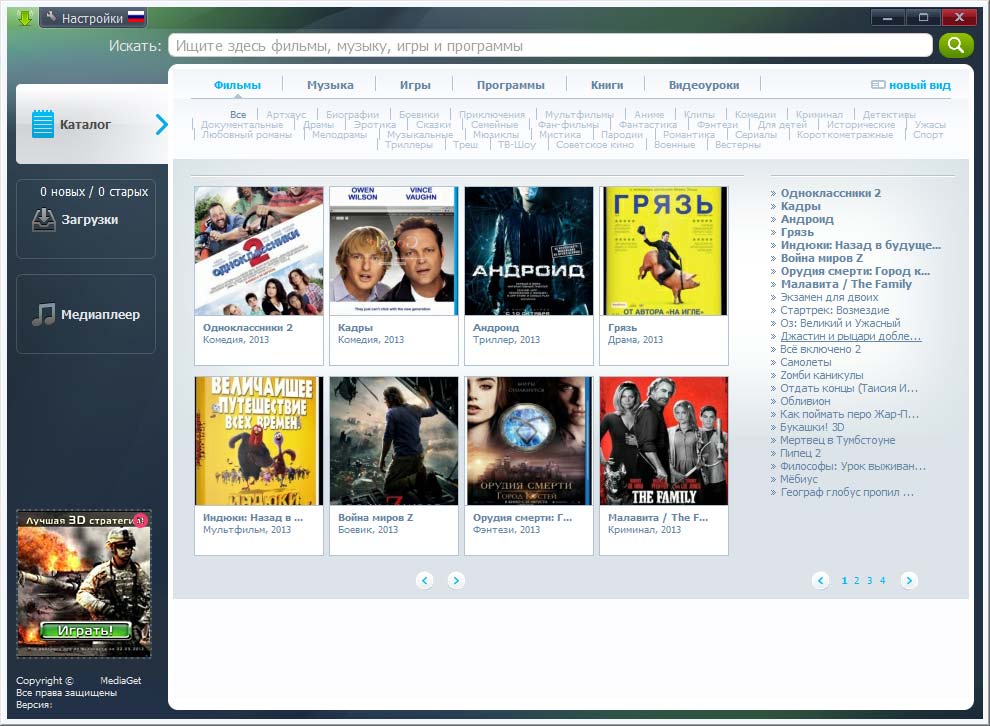
Task: Open list link Букашки! 3D
Action: click(x=812, y=427)
